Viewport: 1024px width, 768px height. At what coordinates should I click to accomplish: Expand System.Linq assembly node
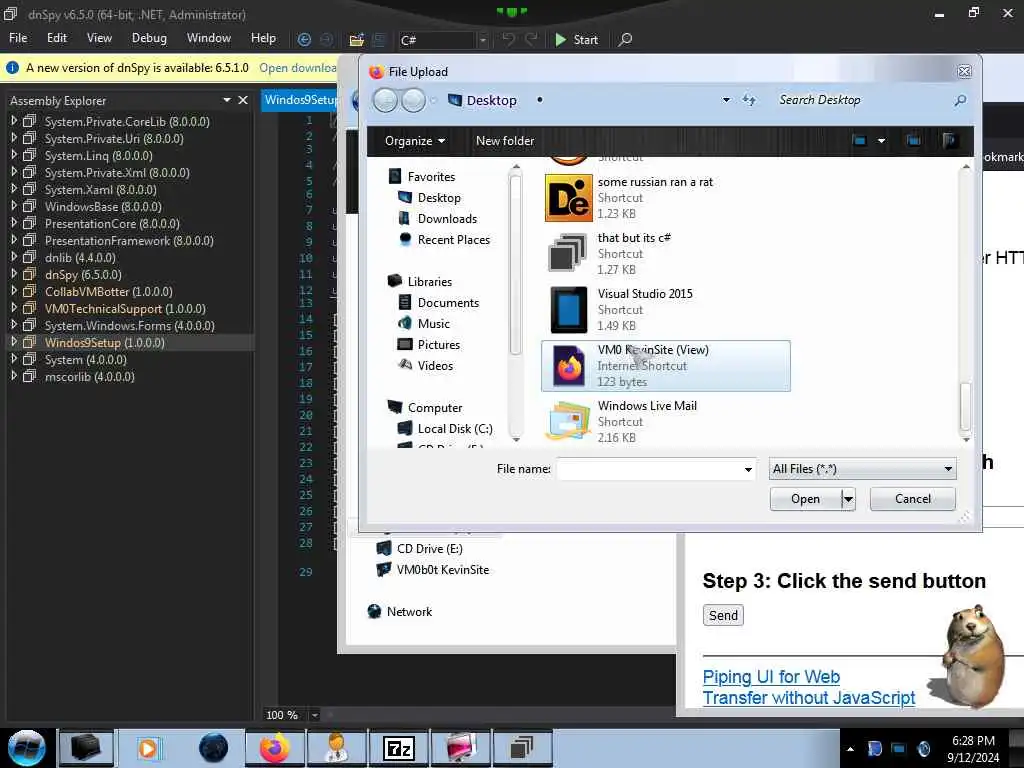(x=14, y=155)
